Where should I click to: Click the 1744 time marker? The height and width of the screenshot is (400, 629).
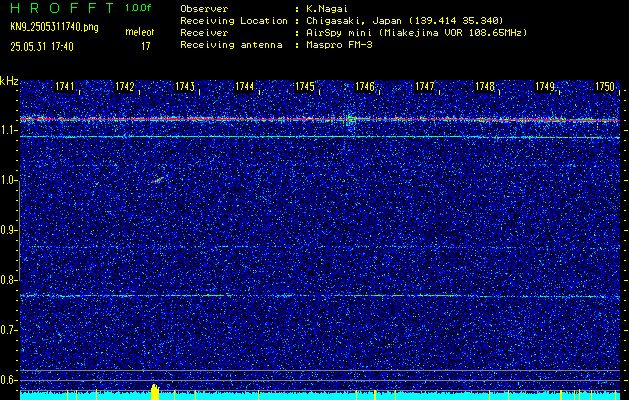click(244, 86)
